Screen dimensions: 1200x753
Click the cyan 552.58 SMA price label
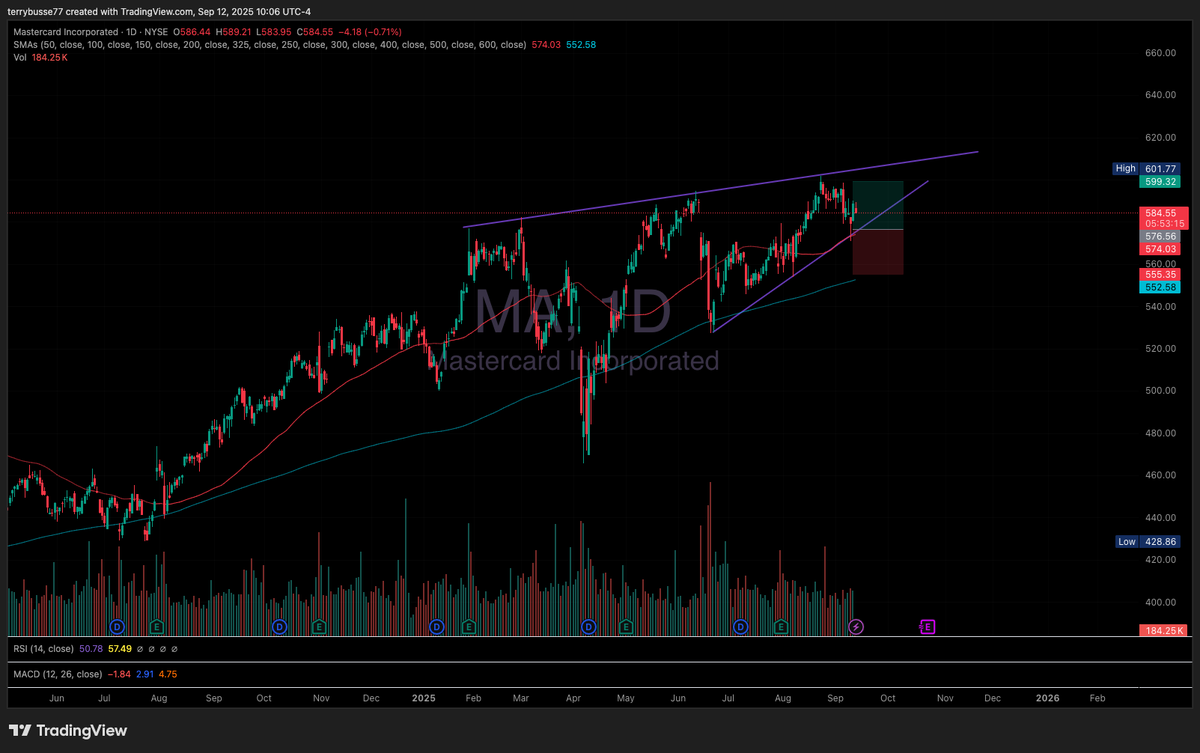tap(1160, 287)
